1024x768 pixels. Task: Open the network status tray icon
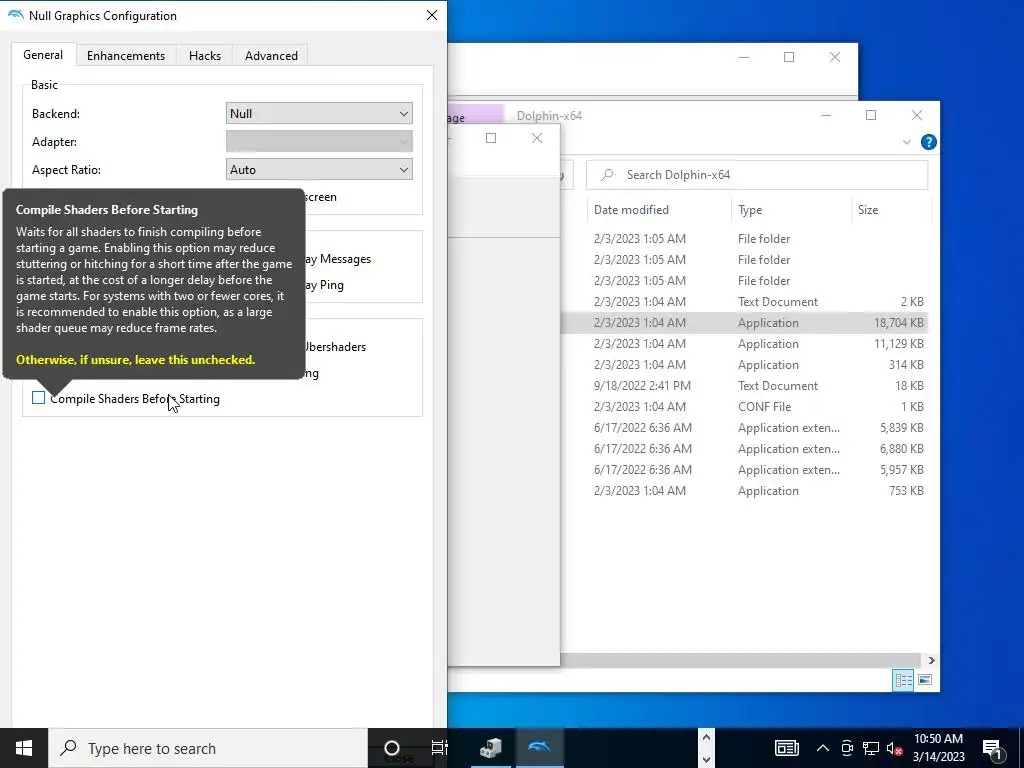[871, 748]
